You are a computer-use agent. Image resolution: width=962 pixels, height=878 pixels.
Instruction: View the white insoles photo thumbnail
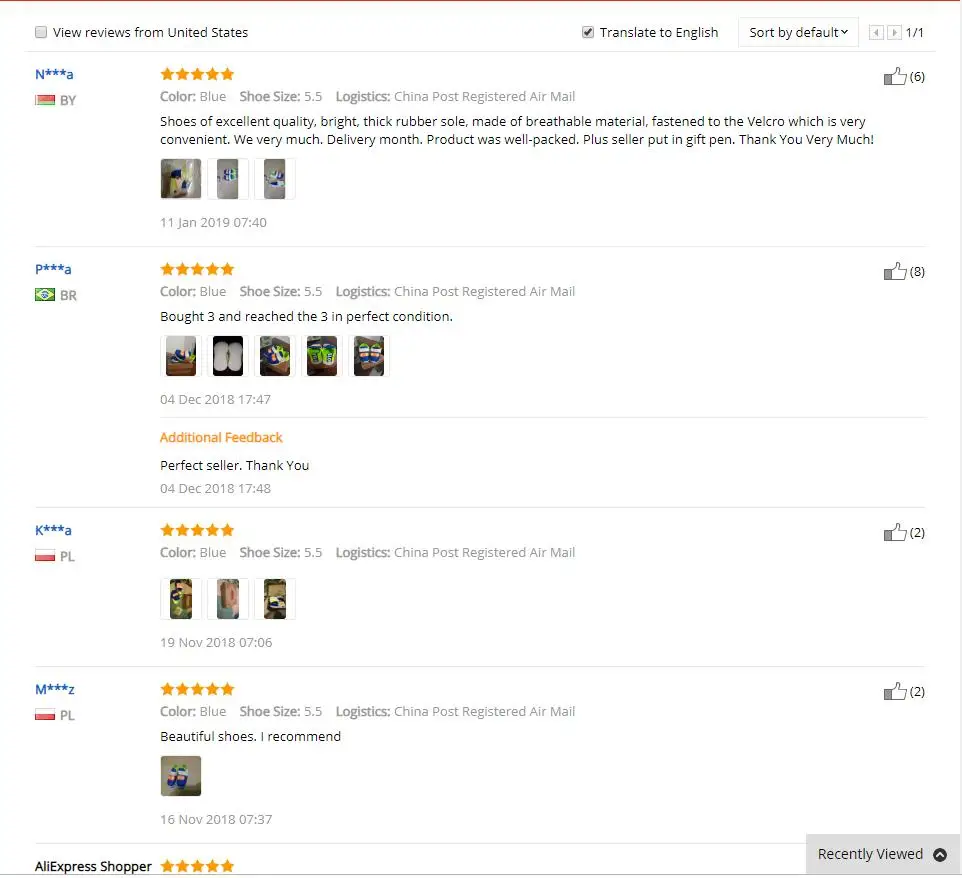(228, 356)
